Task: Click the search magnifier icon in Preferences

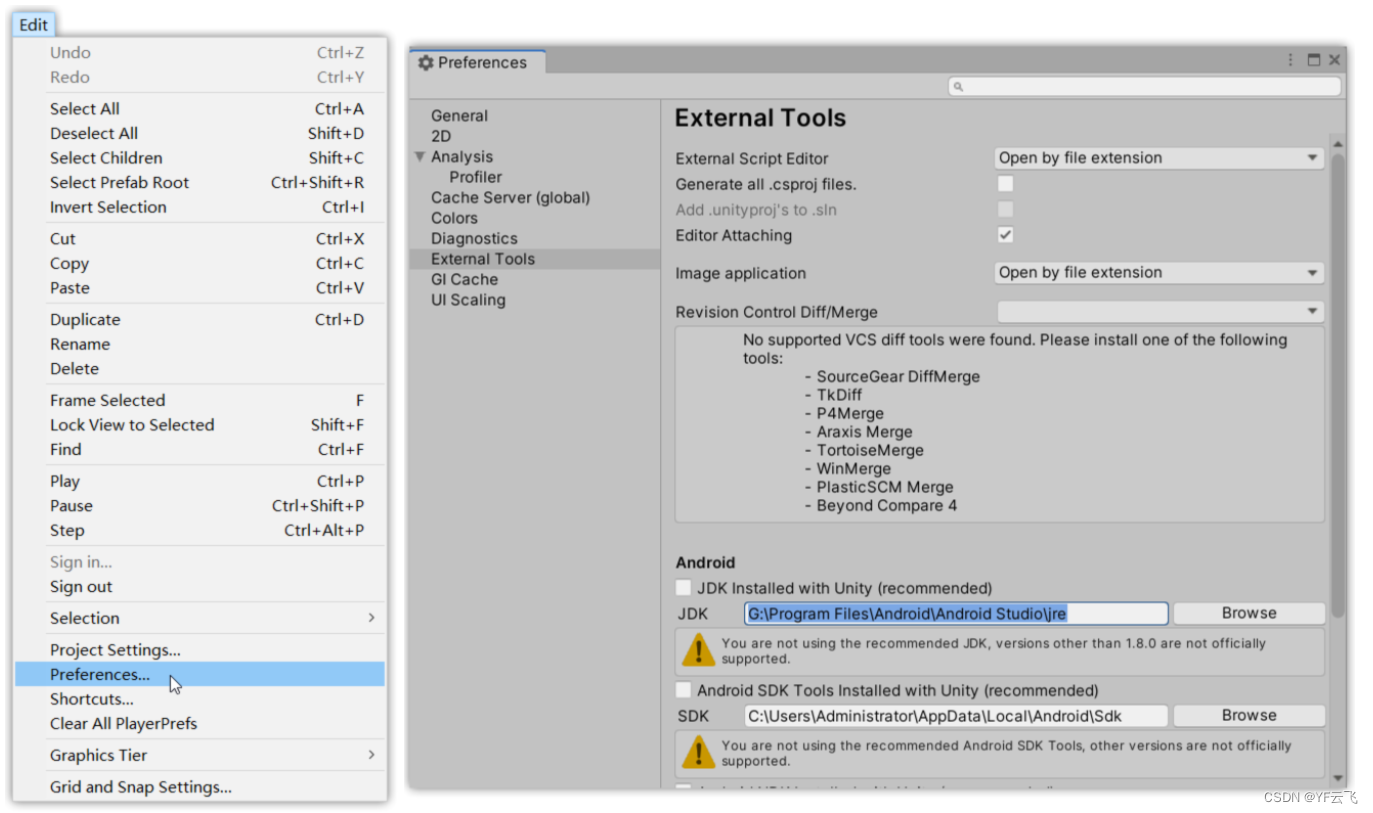Action: coord(958,87)
